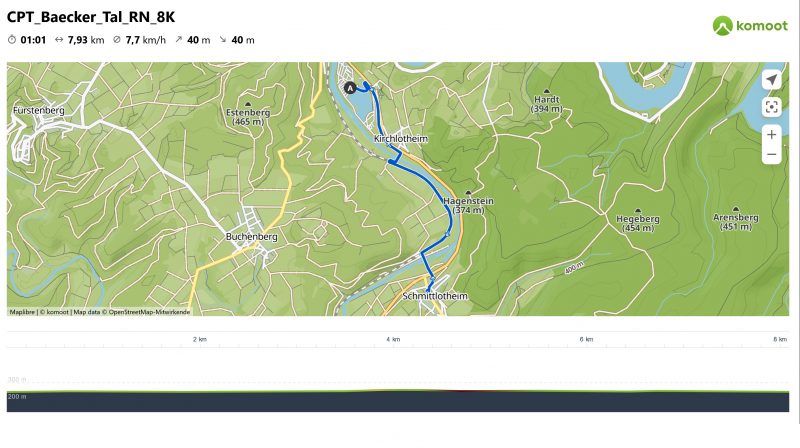This screenshot has height=448, width=800.
Task: Click the Kirchlotheim place label
Action: pos(401,139)
